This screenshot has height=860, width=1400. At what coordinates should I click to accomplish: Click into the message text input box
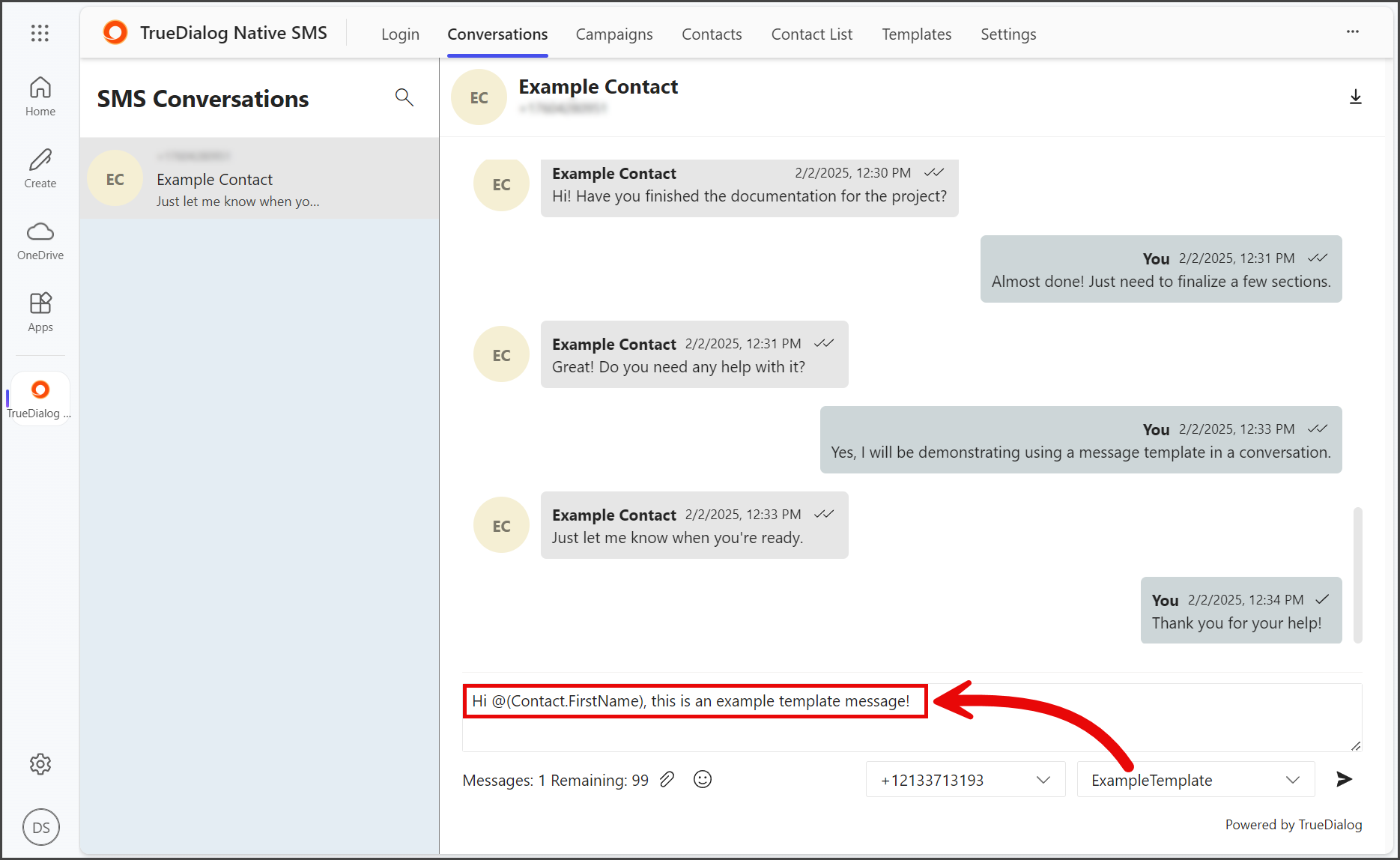[x=912, y=717]
